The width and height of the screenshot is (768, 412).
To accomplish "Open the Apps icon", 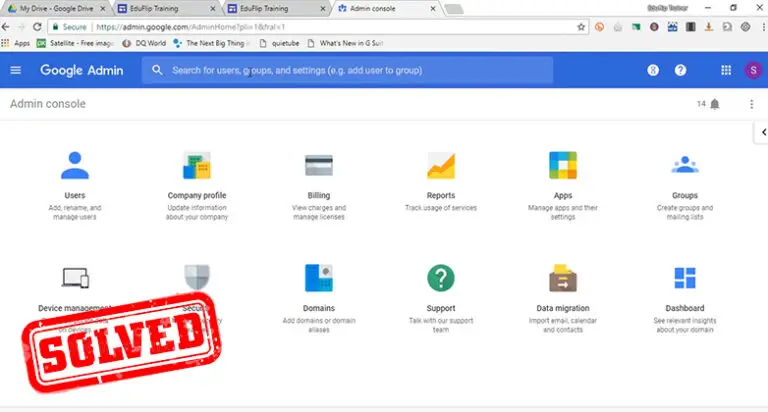I will coord(563,166).
